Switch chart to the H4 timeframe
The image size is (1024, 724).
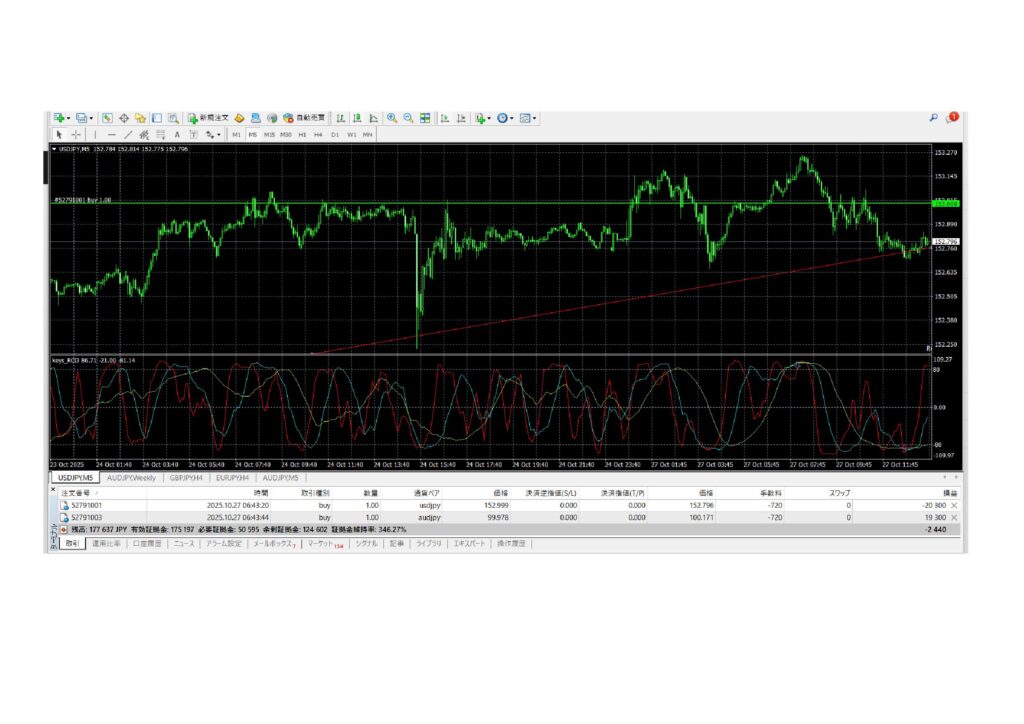pos(318,134)
